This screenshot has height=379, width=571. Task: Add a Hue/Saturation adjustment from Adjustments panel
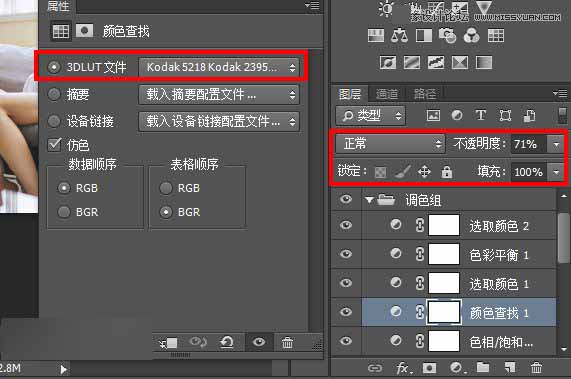(376, 36)
